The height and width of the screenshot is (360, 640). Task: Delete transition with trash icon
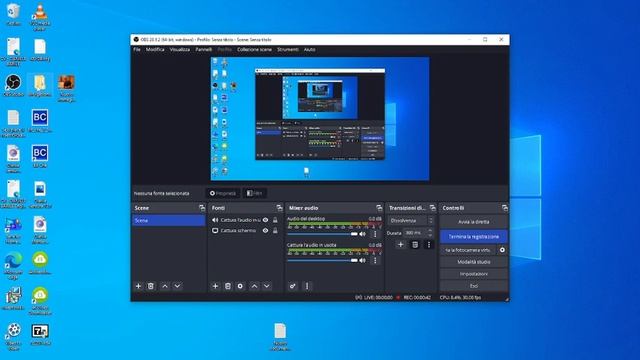coord(415,244)
